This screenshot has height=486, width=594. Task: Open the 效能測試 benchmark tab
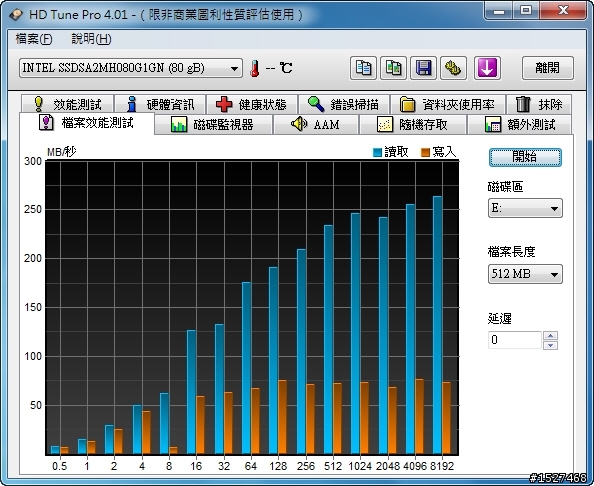67,104
